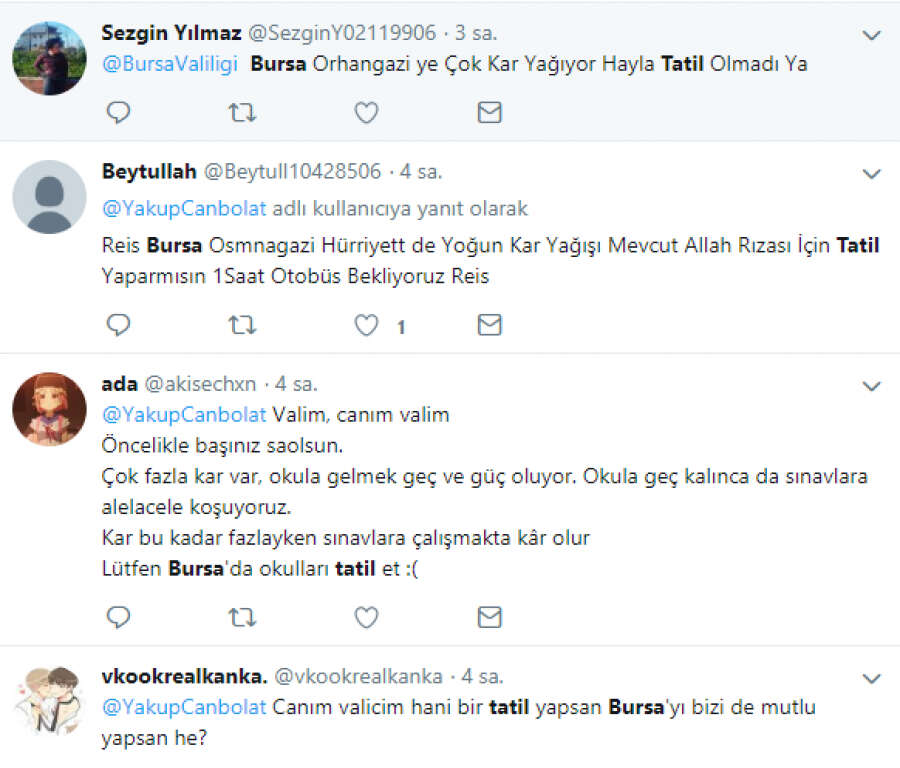This screenshot has width=900, height=768.
Task: Open @YakupCanbolat mention in ada's tweet
Action: click(x=184, y=414)
